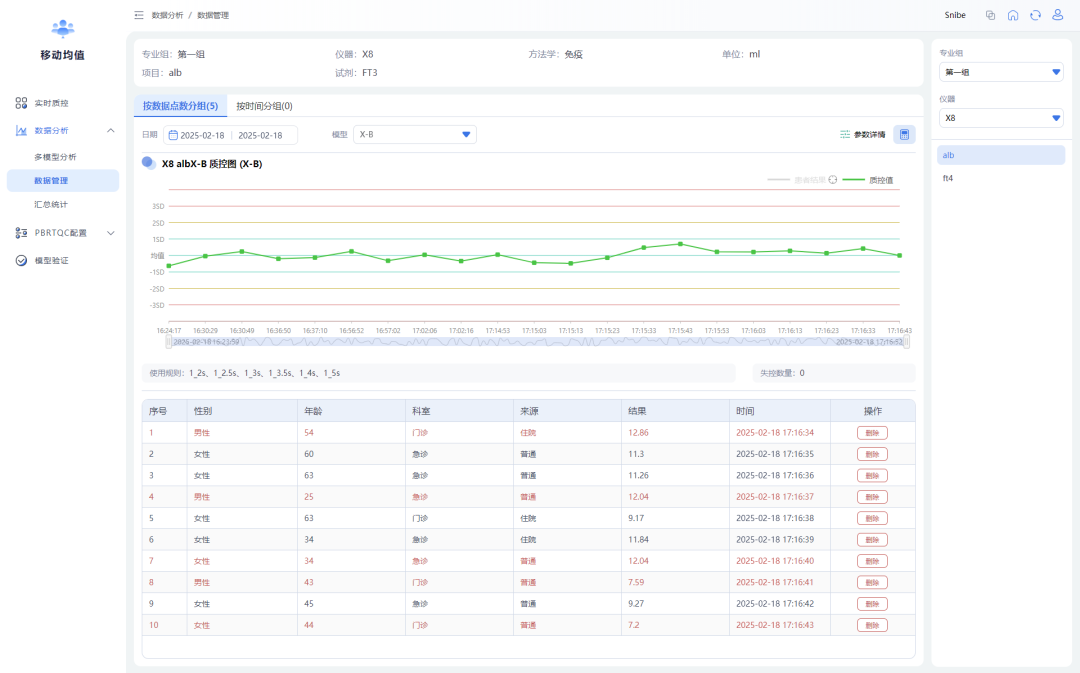Viewport: 1080px width, 673px height.
Task: Open the user profile icon
Action: pyautogui.click(x=1057, y=15)
